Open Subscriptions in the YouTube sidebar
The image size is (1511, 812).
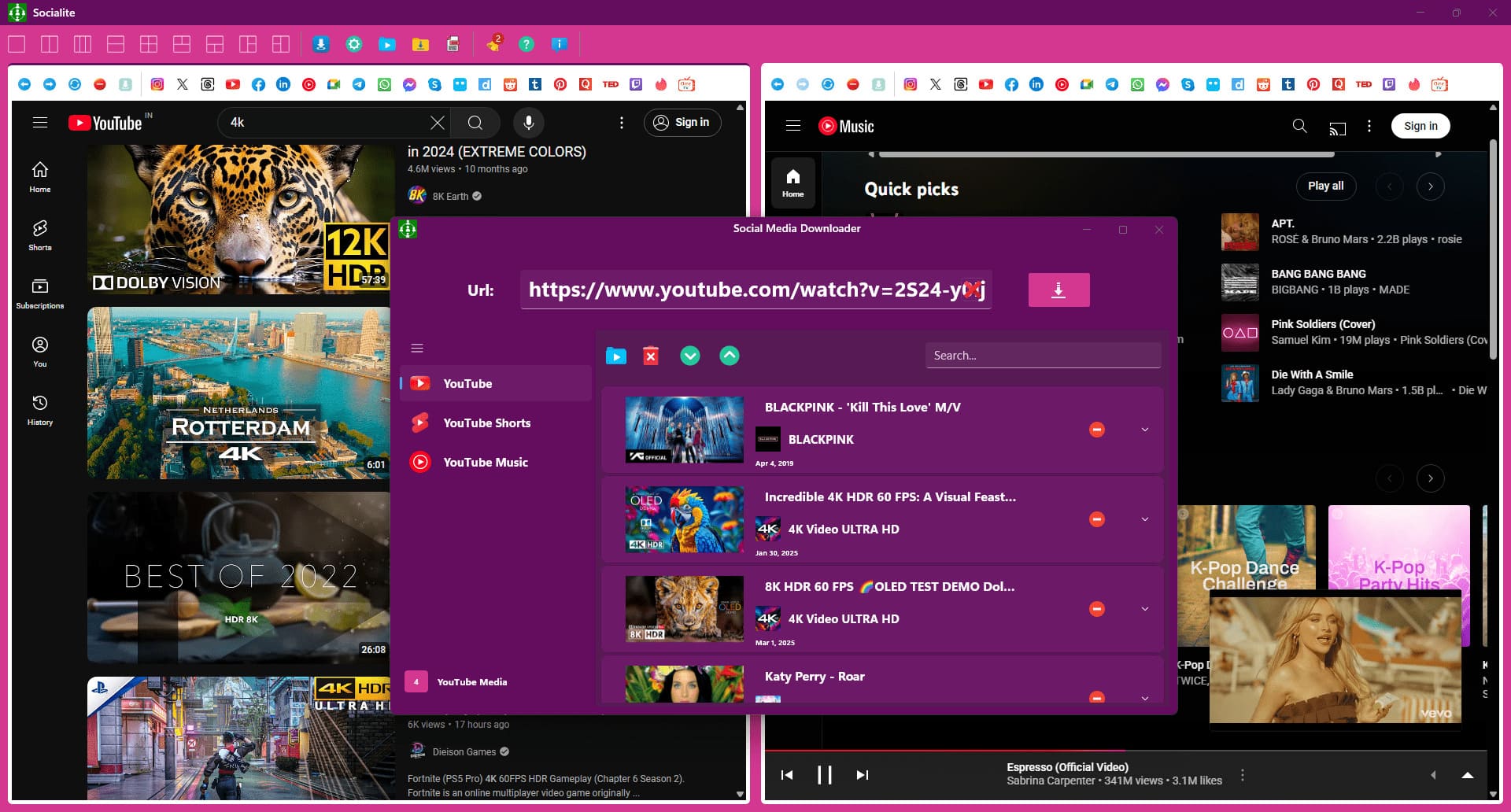pyautogui.click(x=40, y=293)
